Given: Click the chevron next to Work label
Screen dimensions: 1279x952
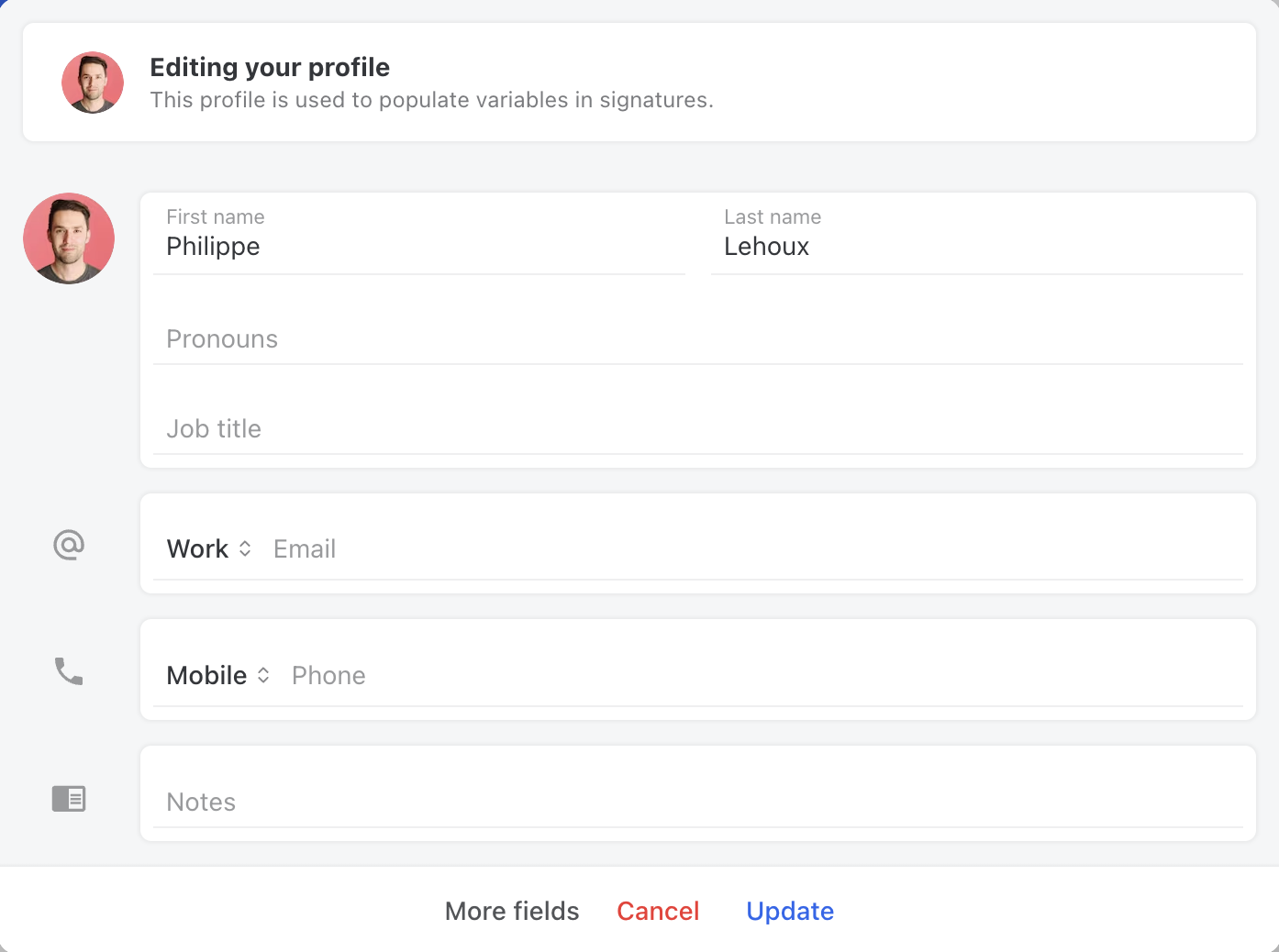Looking at the screenshot, I should point(245,548).
